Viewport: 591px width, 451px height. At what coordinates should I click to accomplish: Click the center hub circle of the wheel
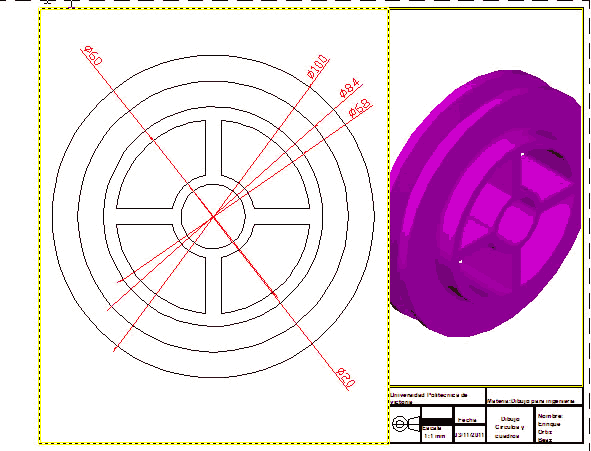coord(213,216)
